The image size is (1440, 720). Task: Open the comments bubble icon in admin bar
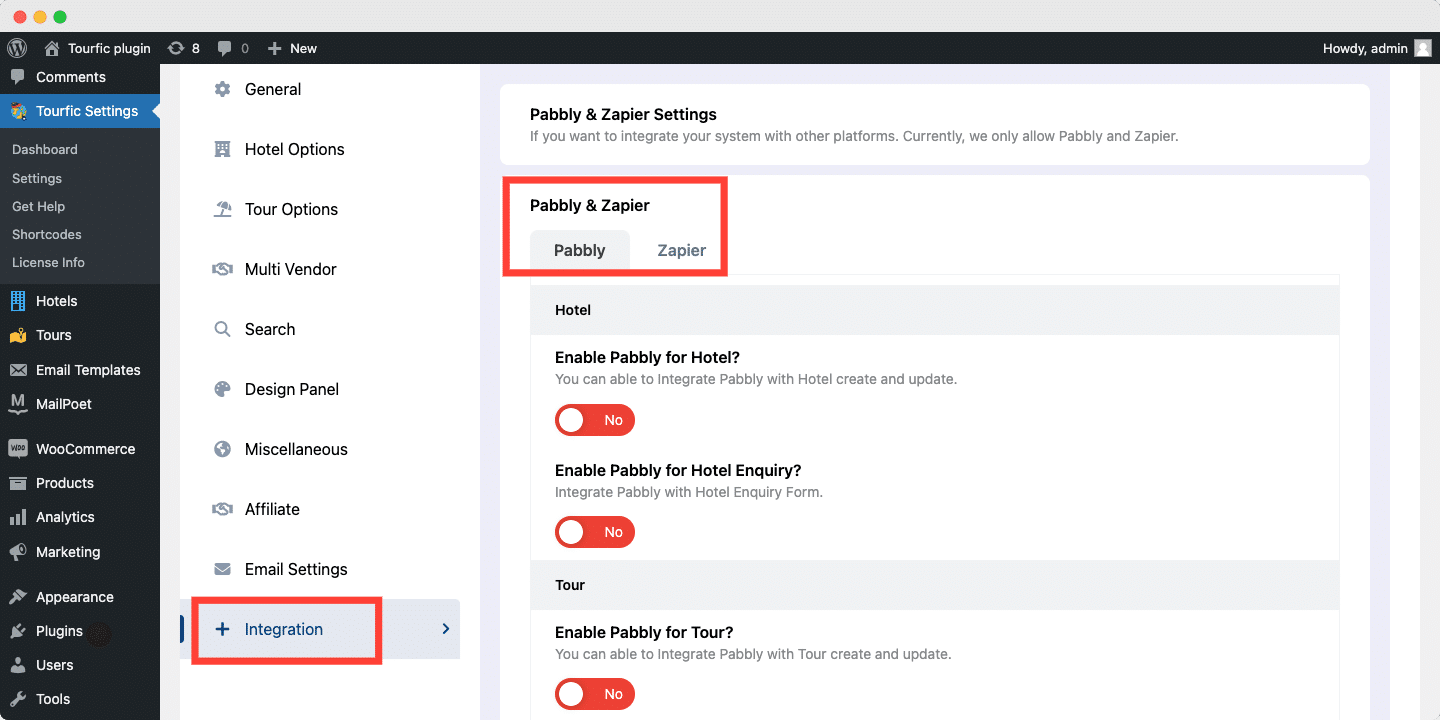(x=225, y=48)
